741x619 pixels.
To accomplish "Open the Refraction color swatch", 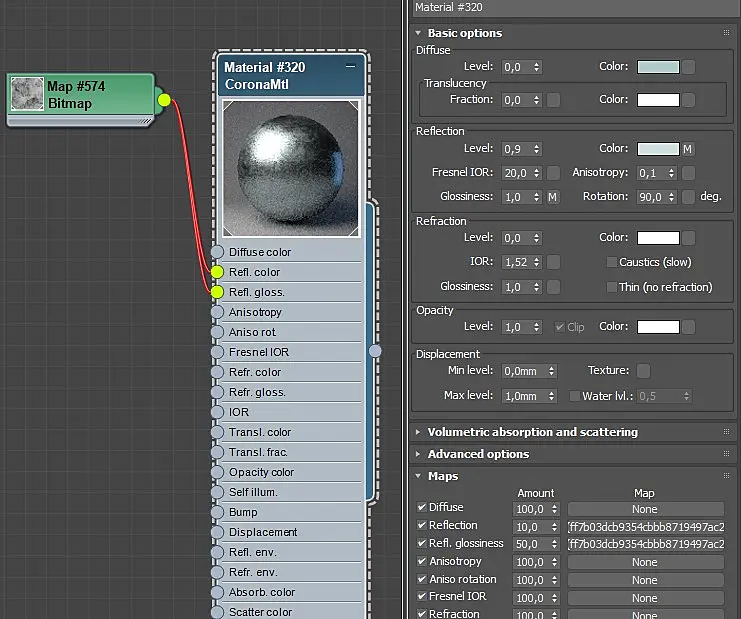I will click(x=658, y=238).
